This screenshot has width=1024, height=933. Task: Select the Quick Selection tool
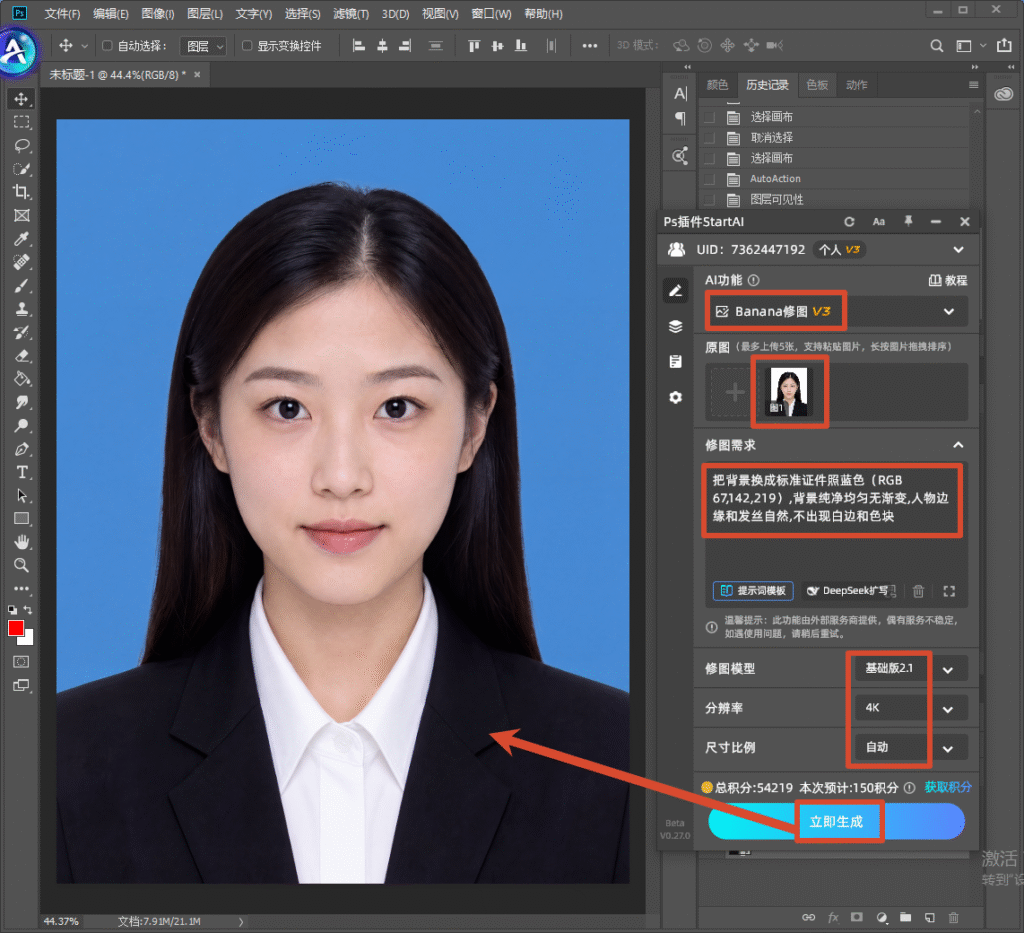[x=22, y=168]
